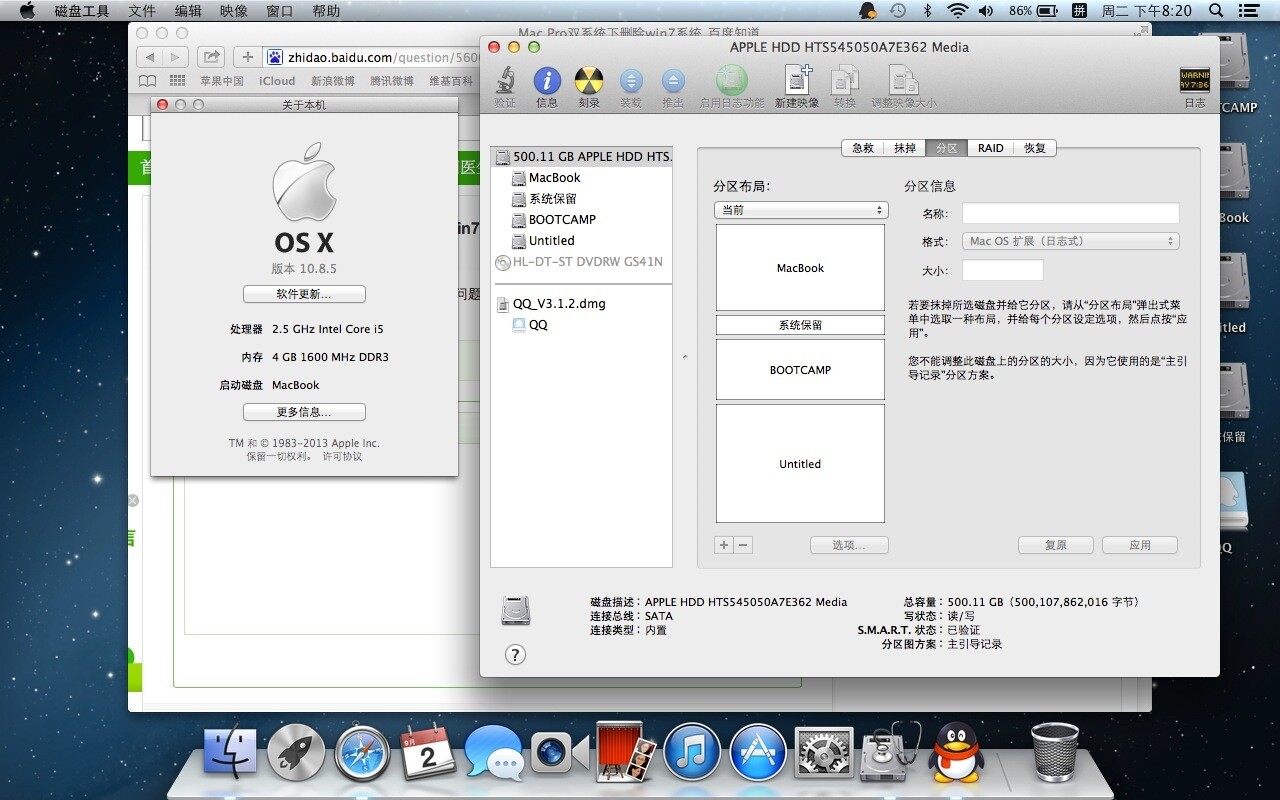Click the partition name (名称) field

click(1071, 213)
